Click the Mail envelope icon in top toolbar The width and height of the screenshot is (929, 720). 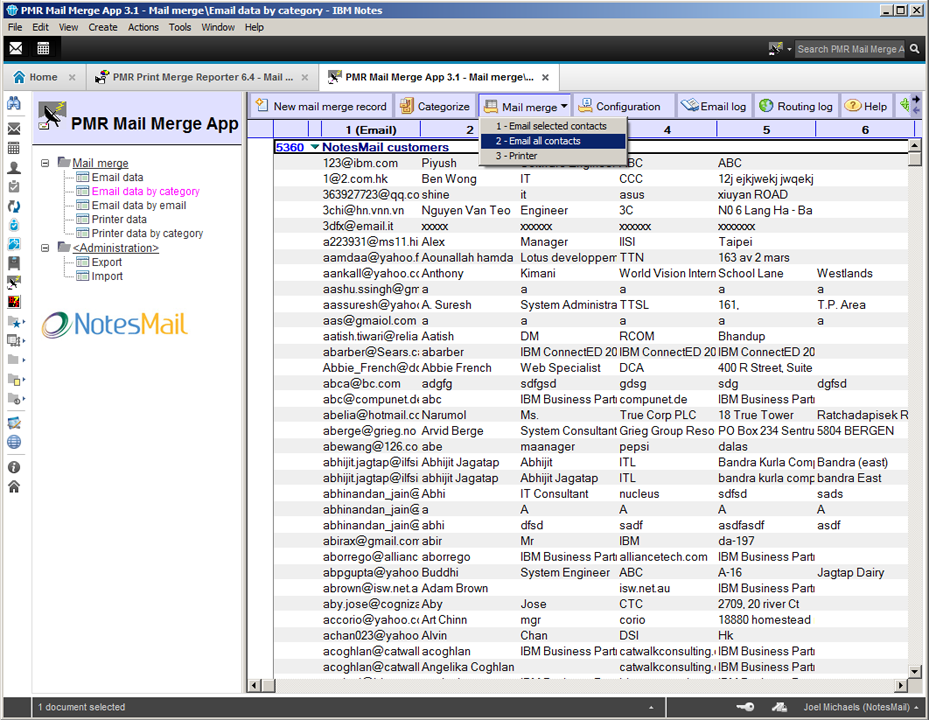(16, 48)
